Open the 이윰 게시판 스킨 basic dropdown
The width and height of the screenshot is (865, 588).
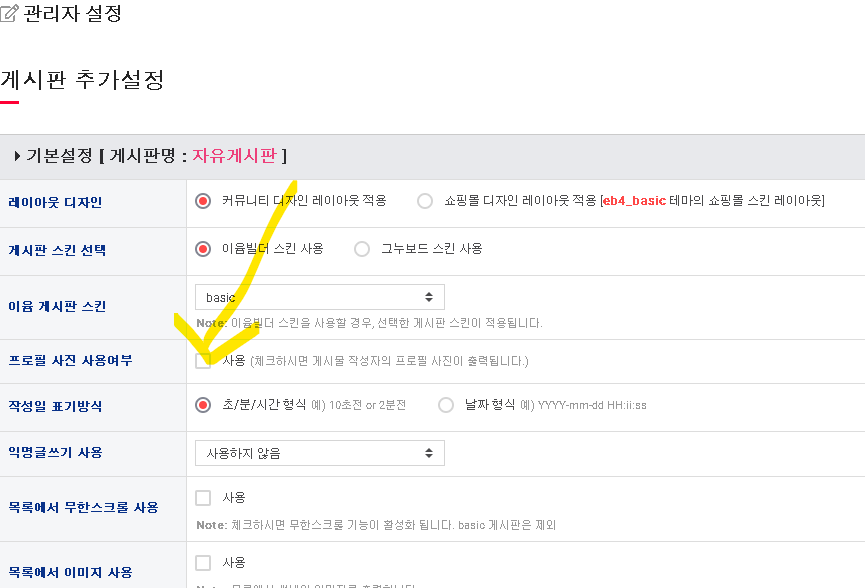[x=320, y=297]
